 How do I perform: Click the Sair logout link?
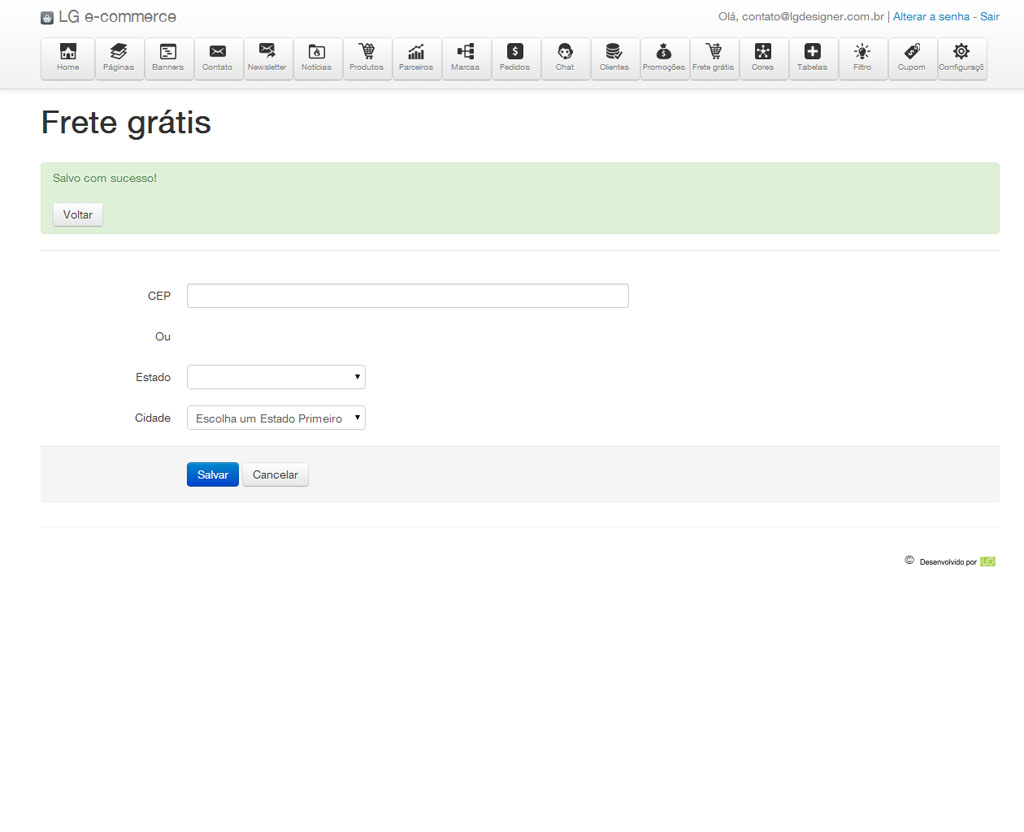(x=989, y=17)
